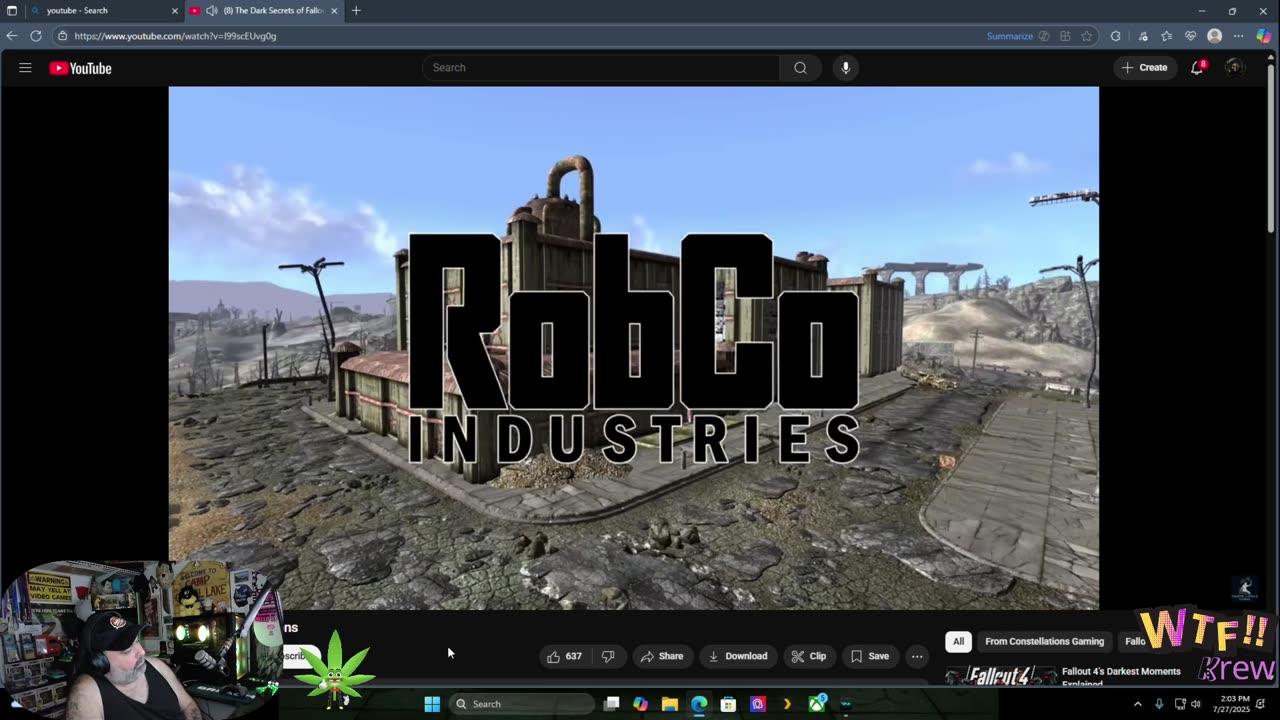Add this page to favorites star

[x=1087, y=36]
